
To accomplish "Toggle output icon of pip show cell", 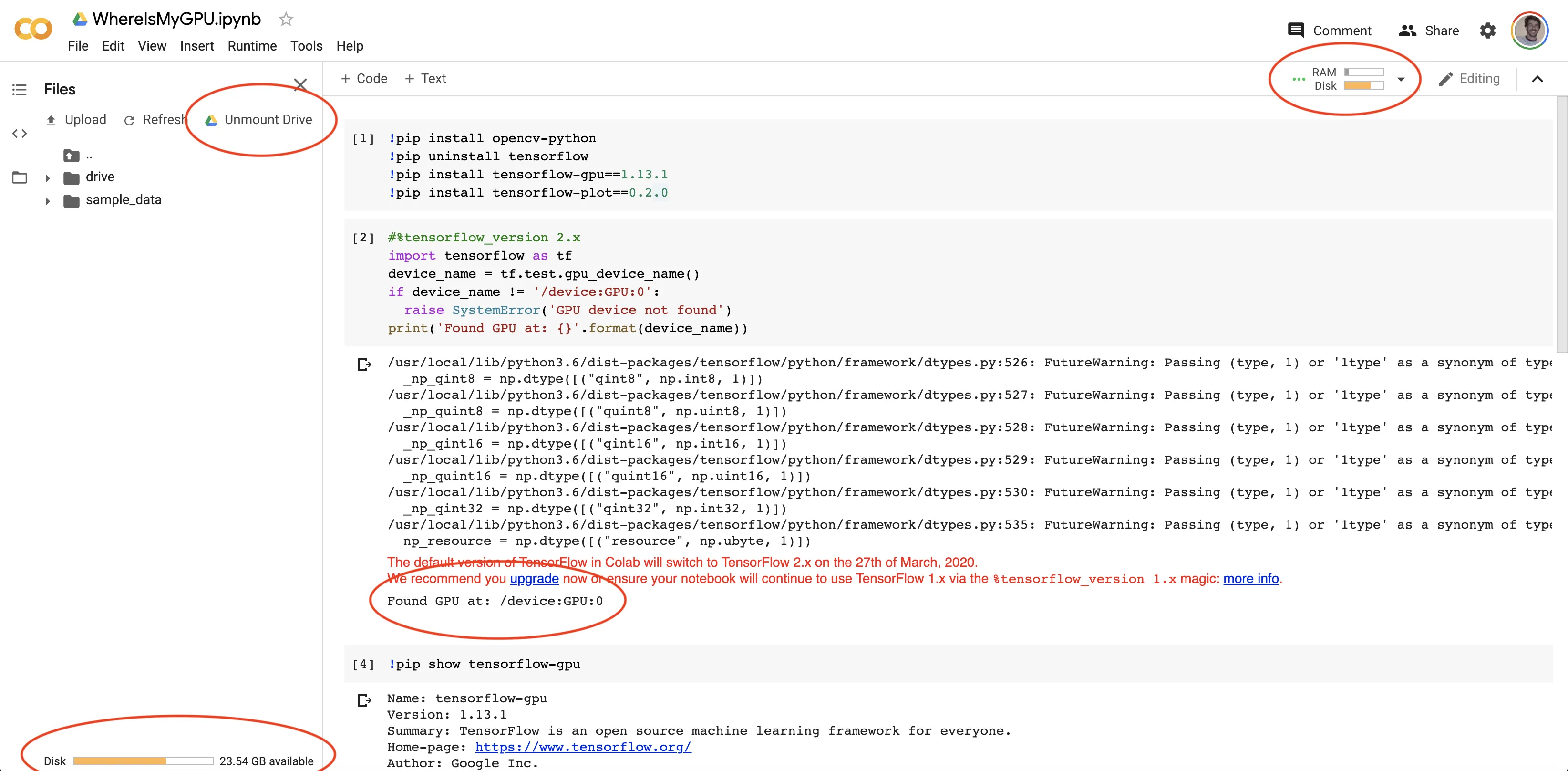I will pos(364,700).
